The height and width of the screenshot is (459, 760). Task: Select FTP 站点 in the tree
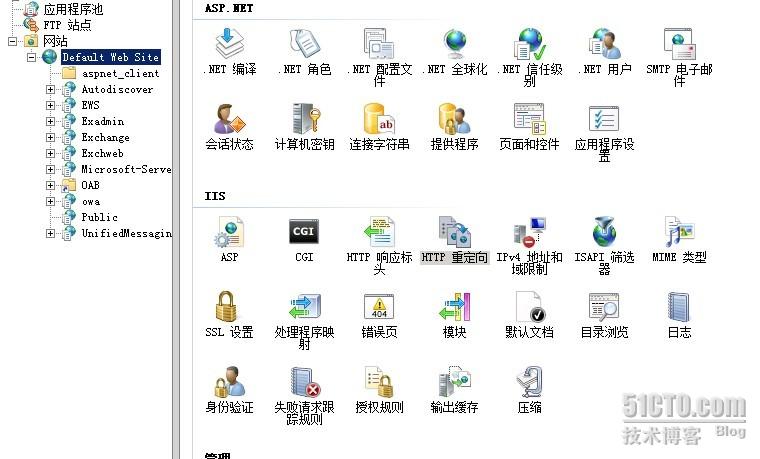tap(67, 25)
